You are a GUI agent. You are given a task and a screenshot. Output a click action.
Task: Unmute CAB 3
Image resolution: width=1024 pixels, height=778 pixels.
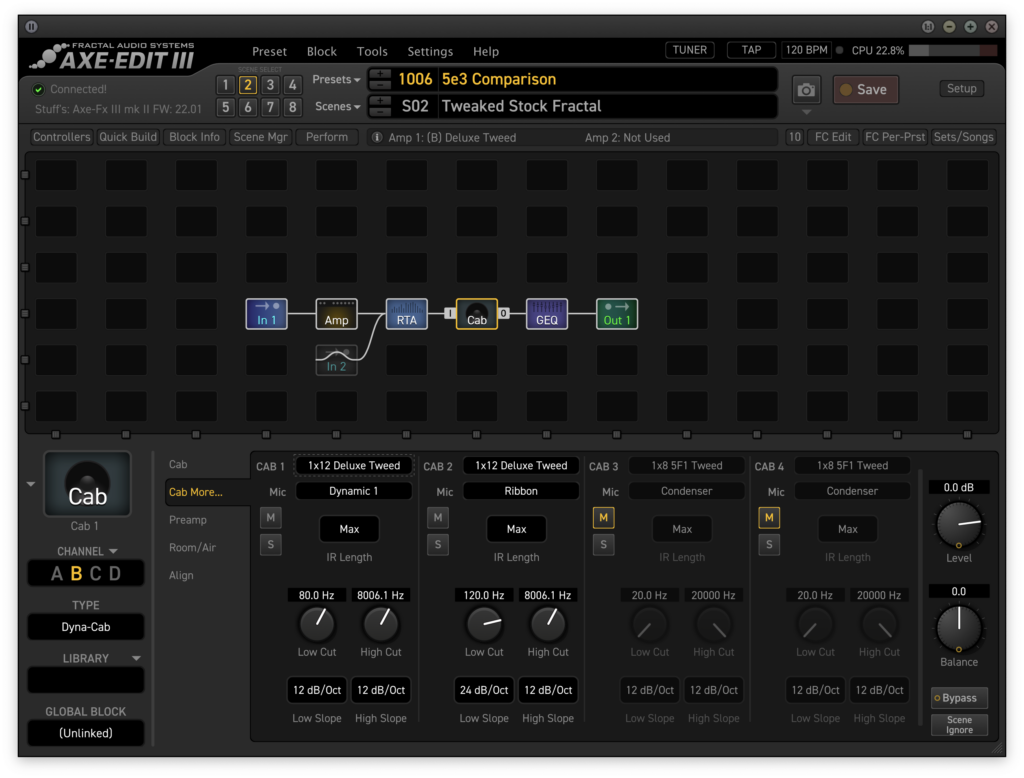pos(603,518)
